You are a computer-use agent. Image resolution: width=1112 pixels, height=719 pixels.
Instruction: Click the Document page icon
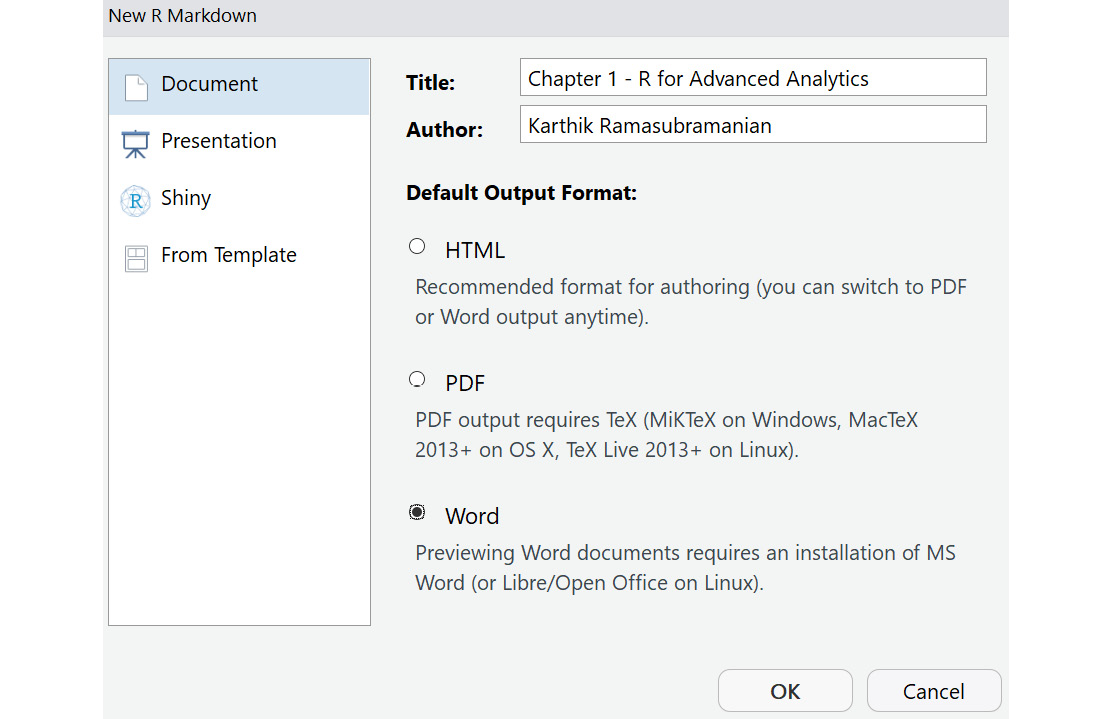(x=136, y=87)
